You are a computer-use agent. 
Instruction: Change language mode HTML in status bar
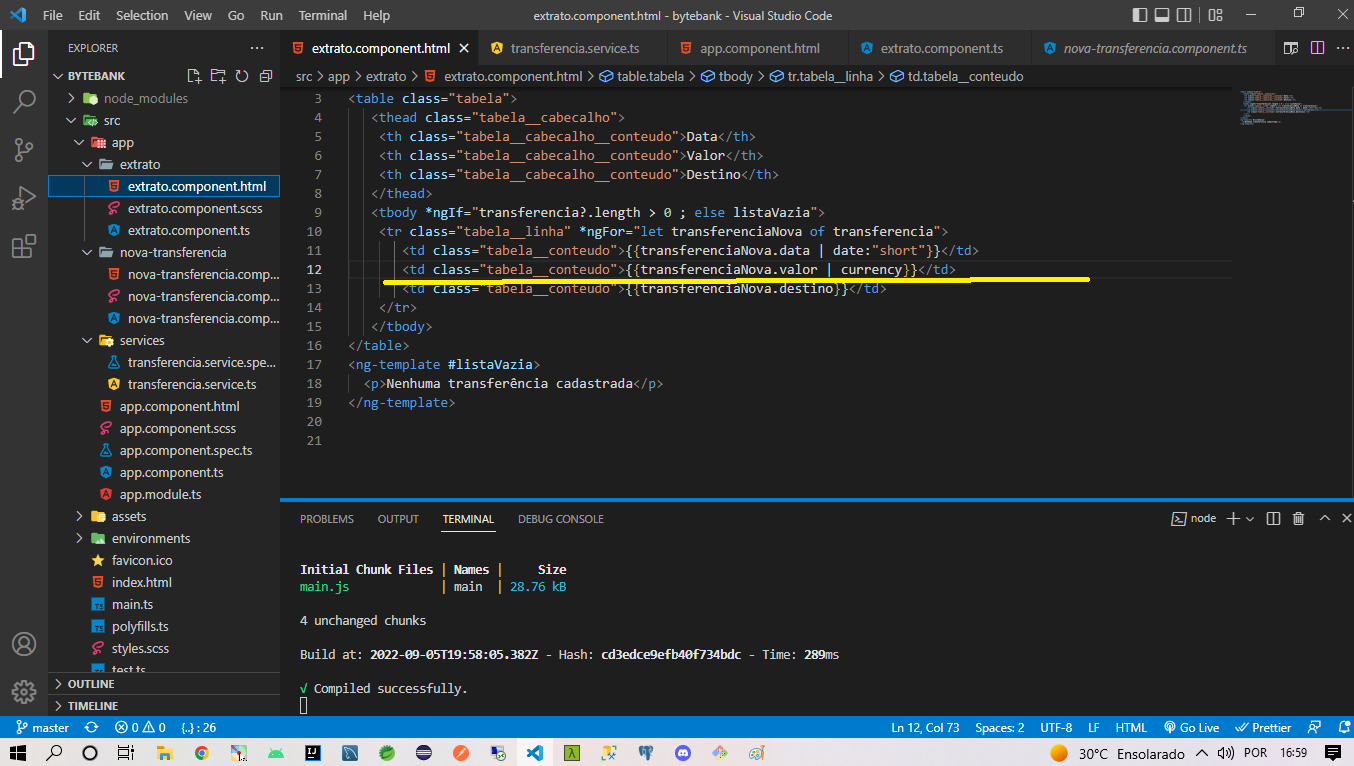pyautogui.click(x=1131, y=728)
